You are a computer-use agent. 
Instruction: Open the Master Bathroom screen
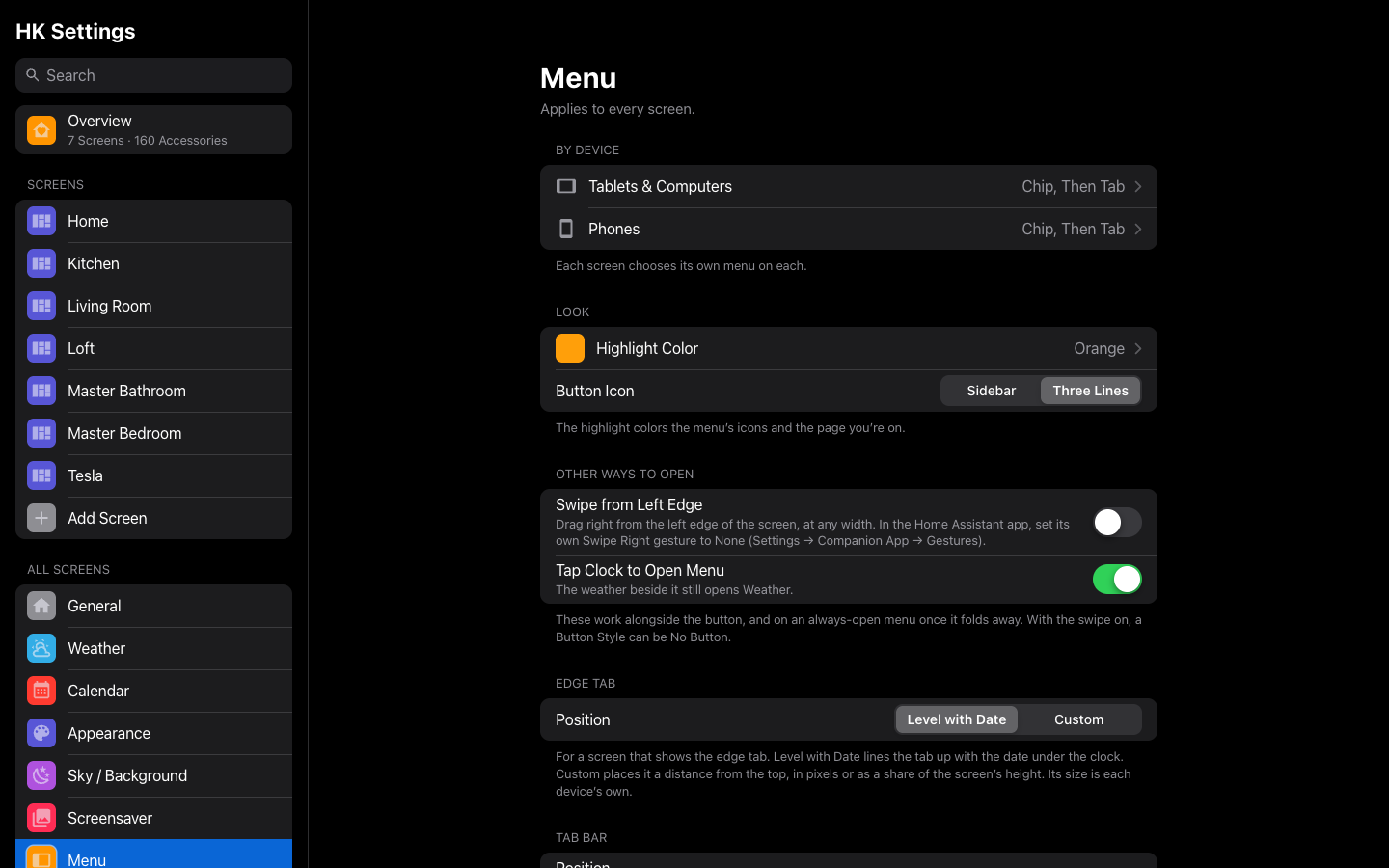[x=153, y=391]
